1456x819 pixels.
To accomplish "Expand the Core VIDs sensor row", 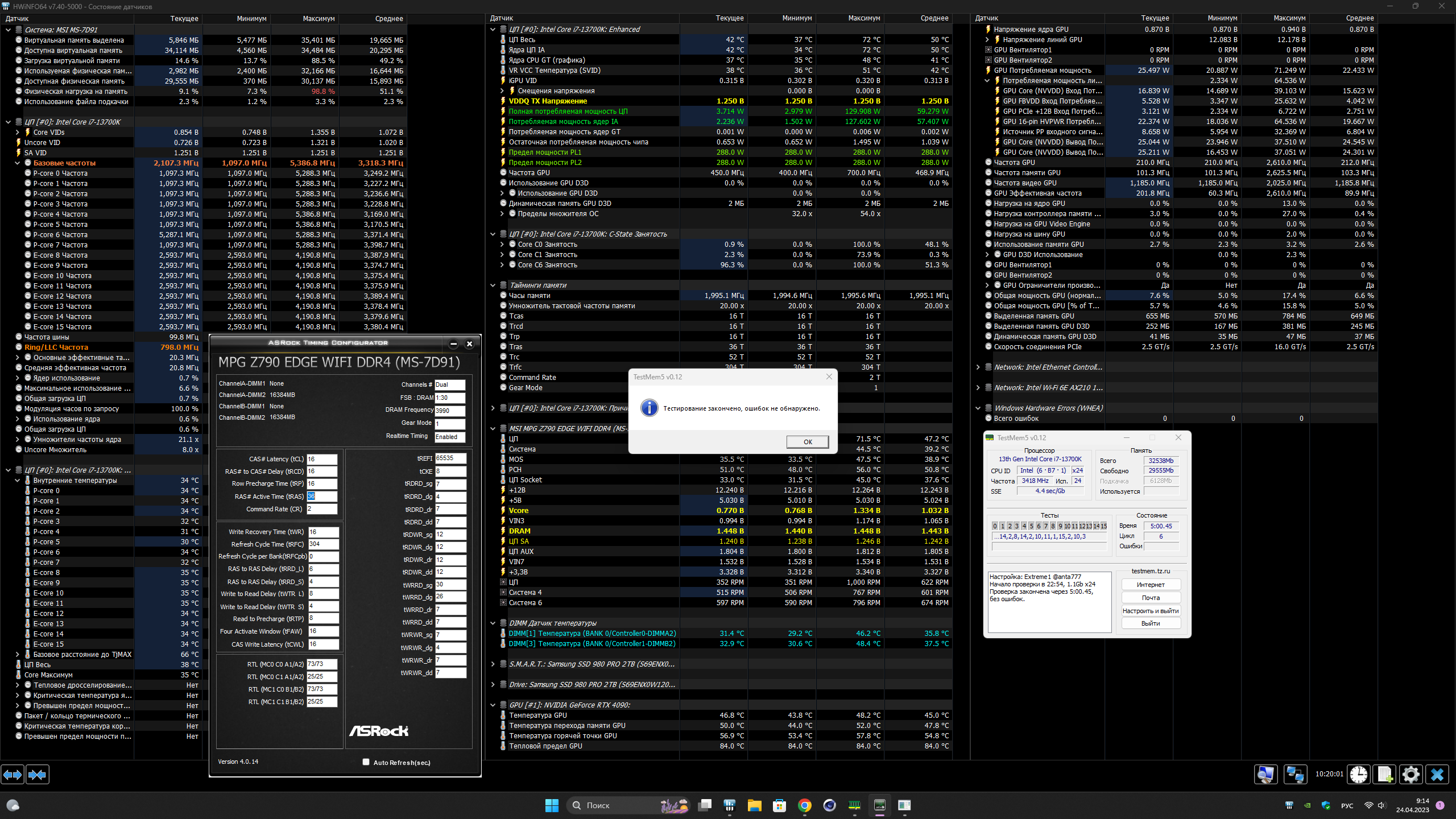I will 18,132.
